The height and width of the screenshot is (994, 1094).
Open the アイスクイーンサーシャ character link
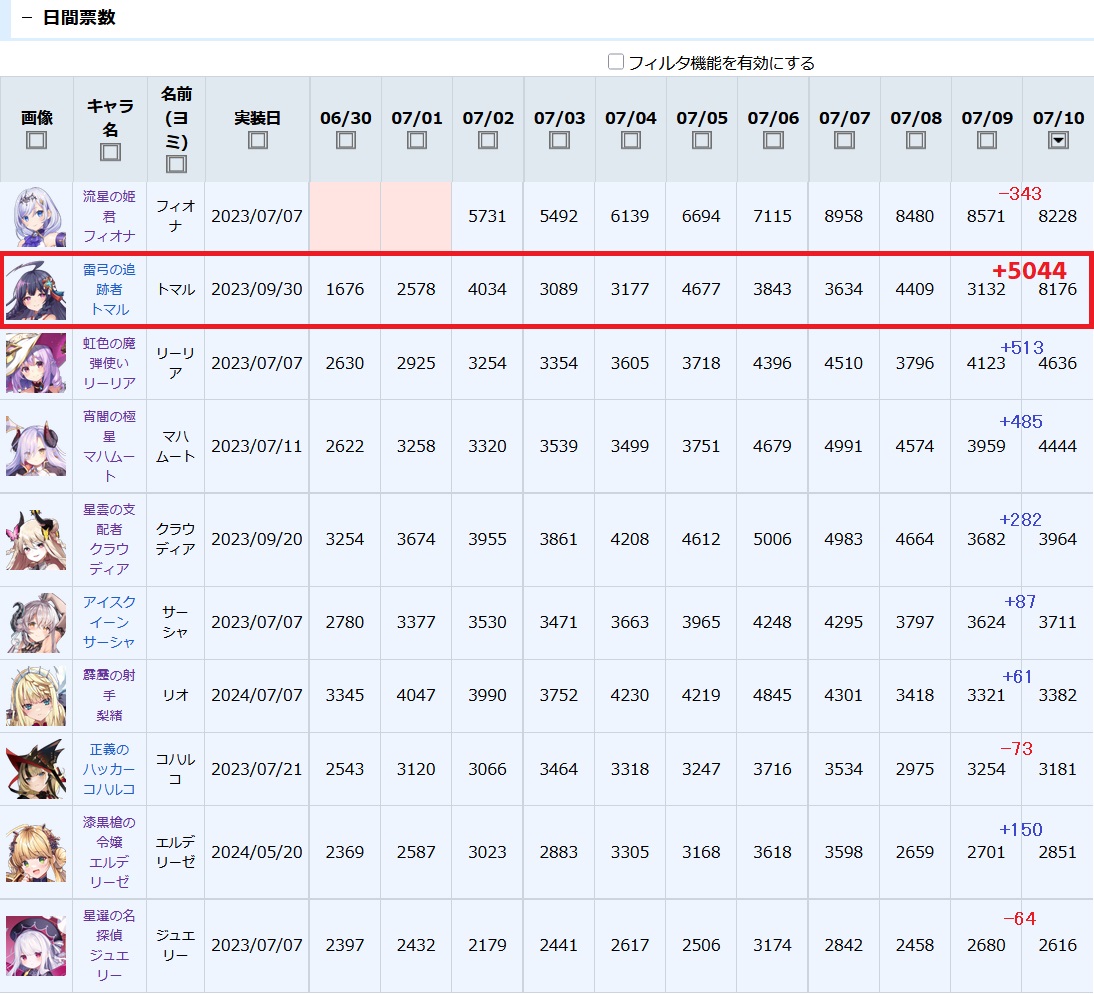(109, 622)
